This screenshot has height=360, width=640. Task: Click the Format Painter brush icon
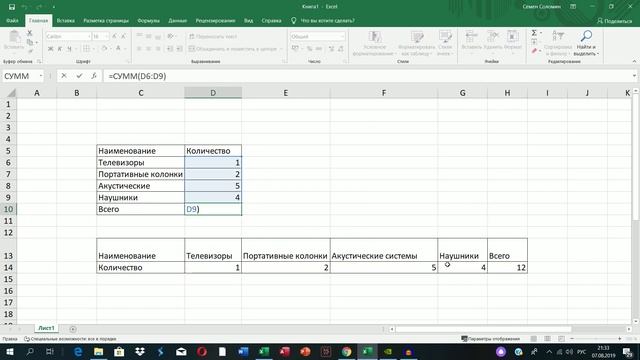(x=30, y=51)
